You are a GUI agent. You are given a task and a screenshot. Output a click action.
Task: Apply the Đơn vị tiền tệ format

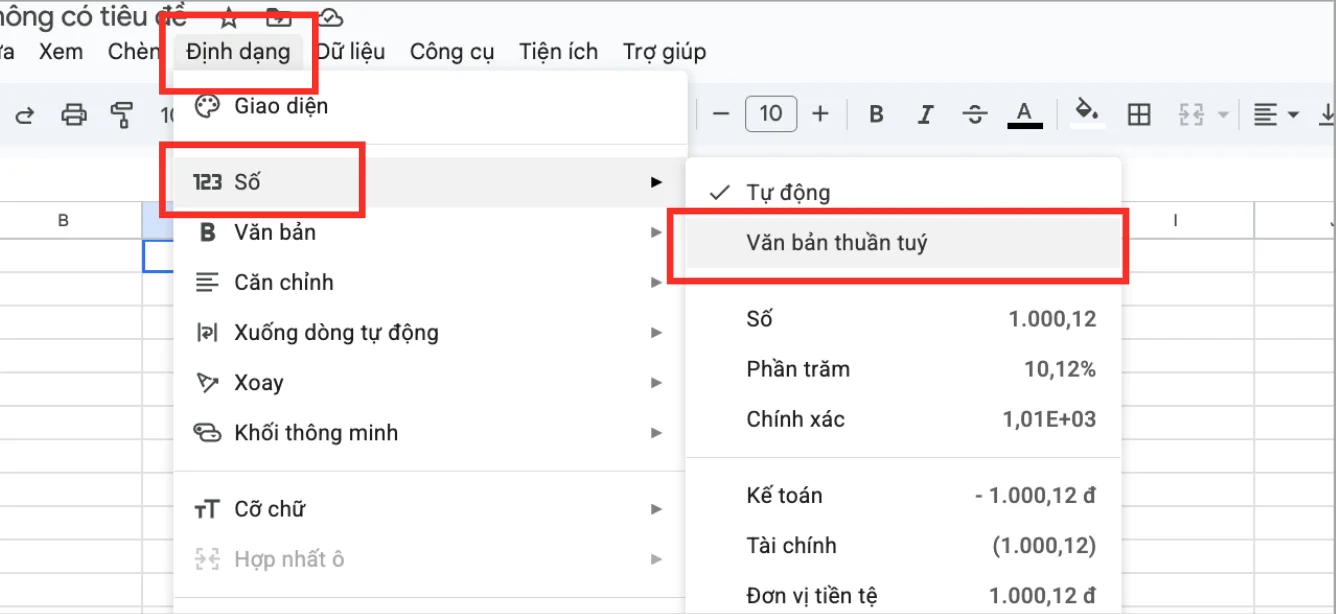click(x=904, y=595)
